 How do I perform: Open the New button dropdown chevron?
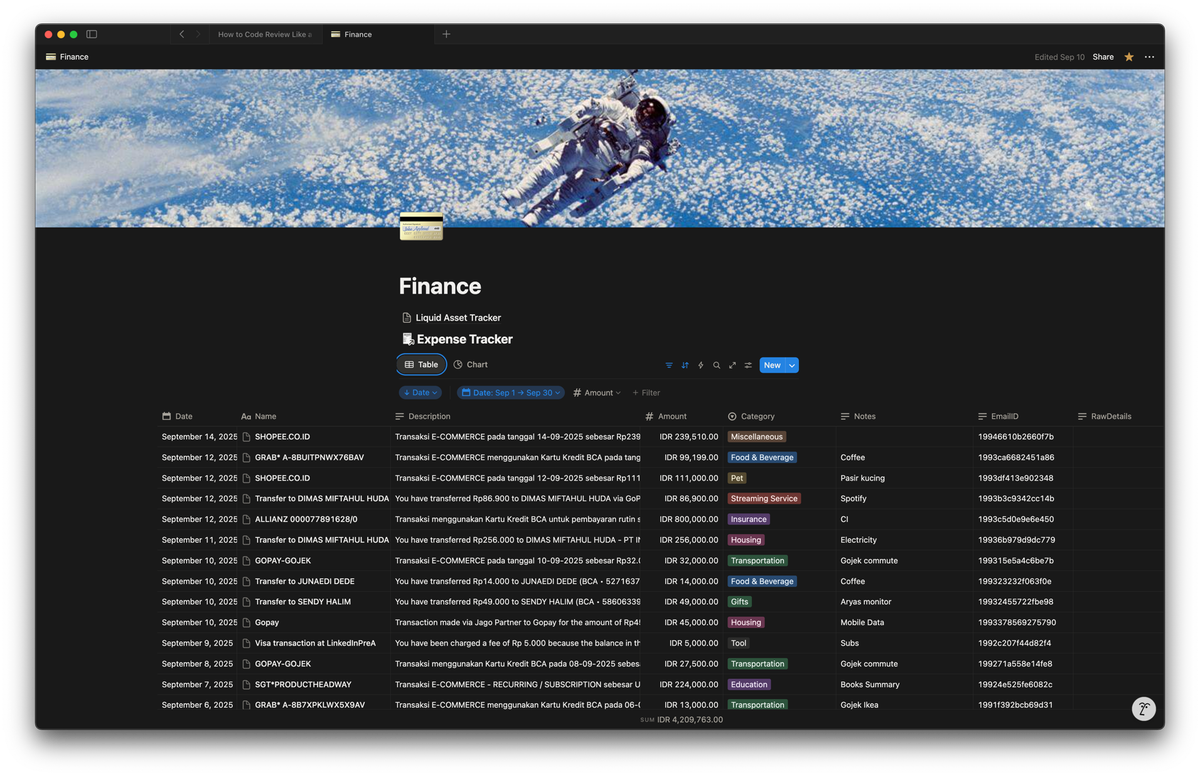click(x=790, y=365)
